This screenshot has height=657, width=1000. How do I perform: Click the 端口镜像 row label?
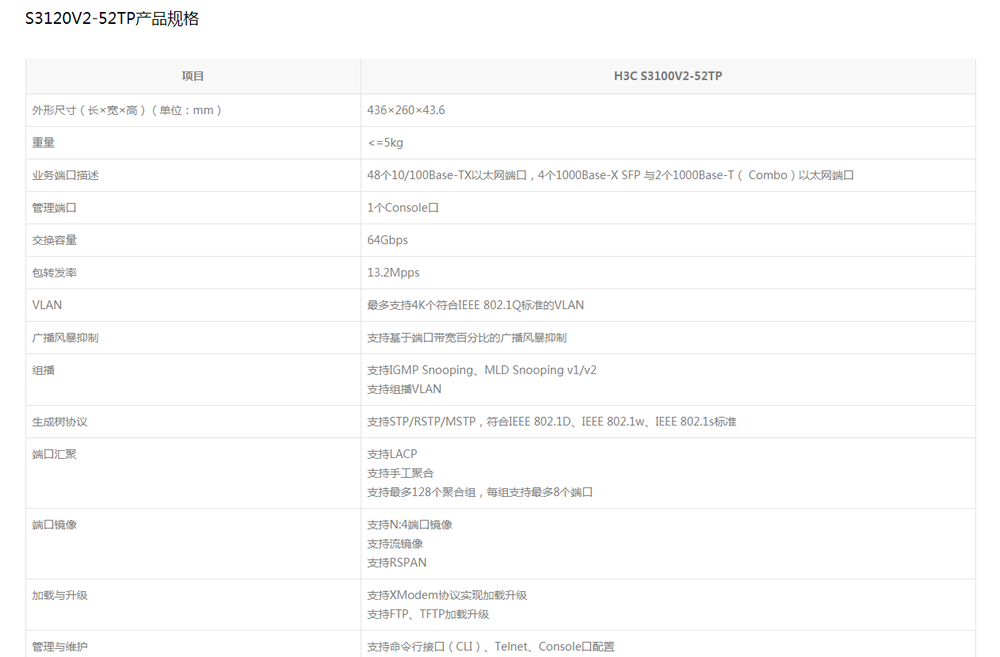tap(55, 524)
